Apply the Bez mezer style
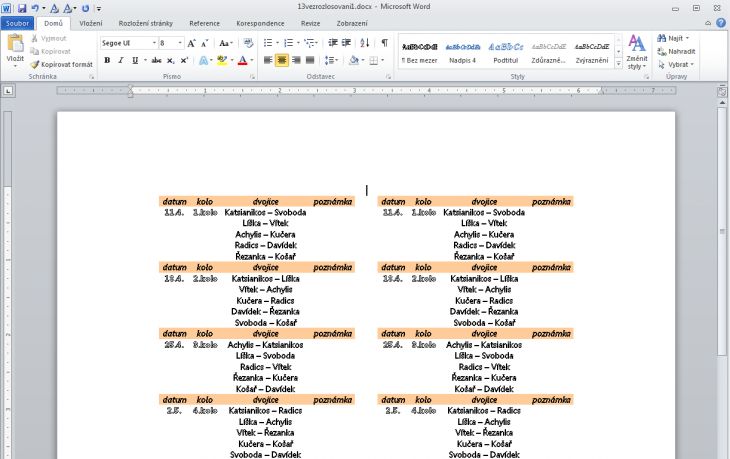The image size is (730, 459). (419, 53)
